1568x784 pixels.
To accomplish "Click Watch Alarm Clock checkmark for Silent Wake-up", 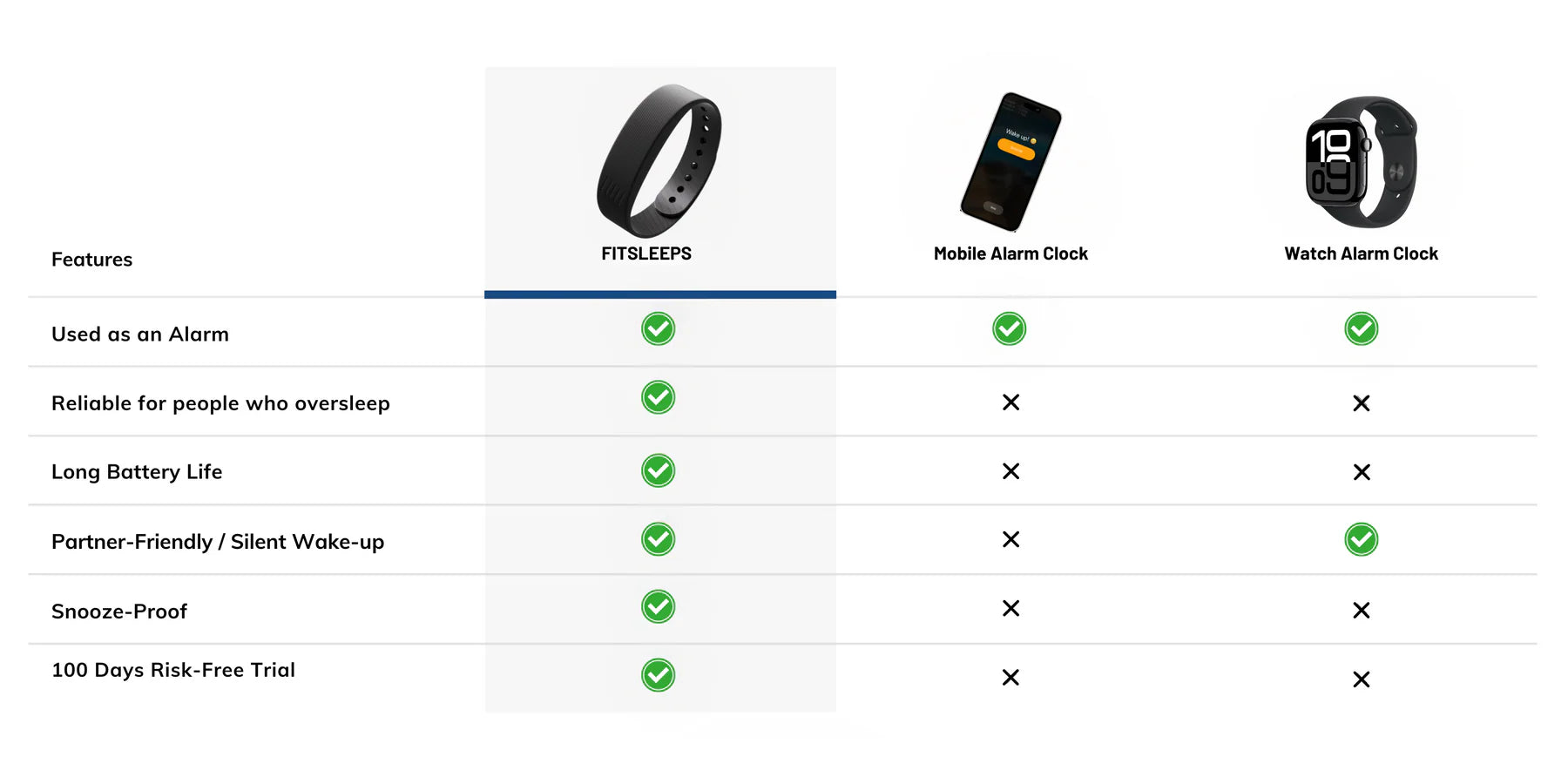I will [x=1361, y=539].
